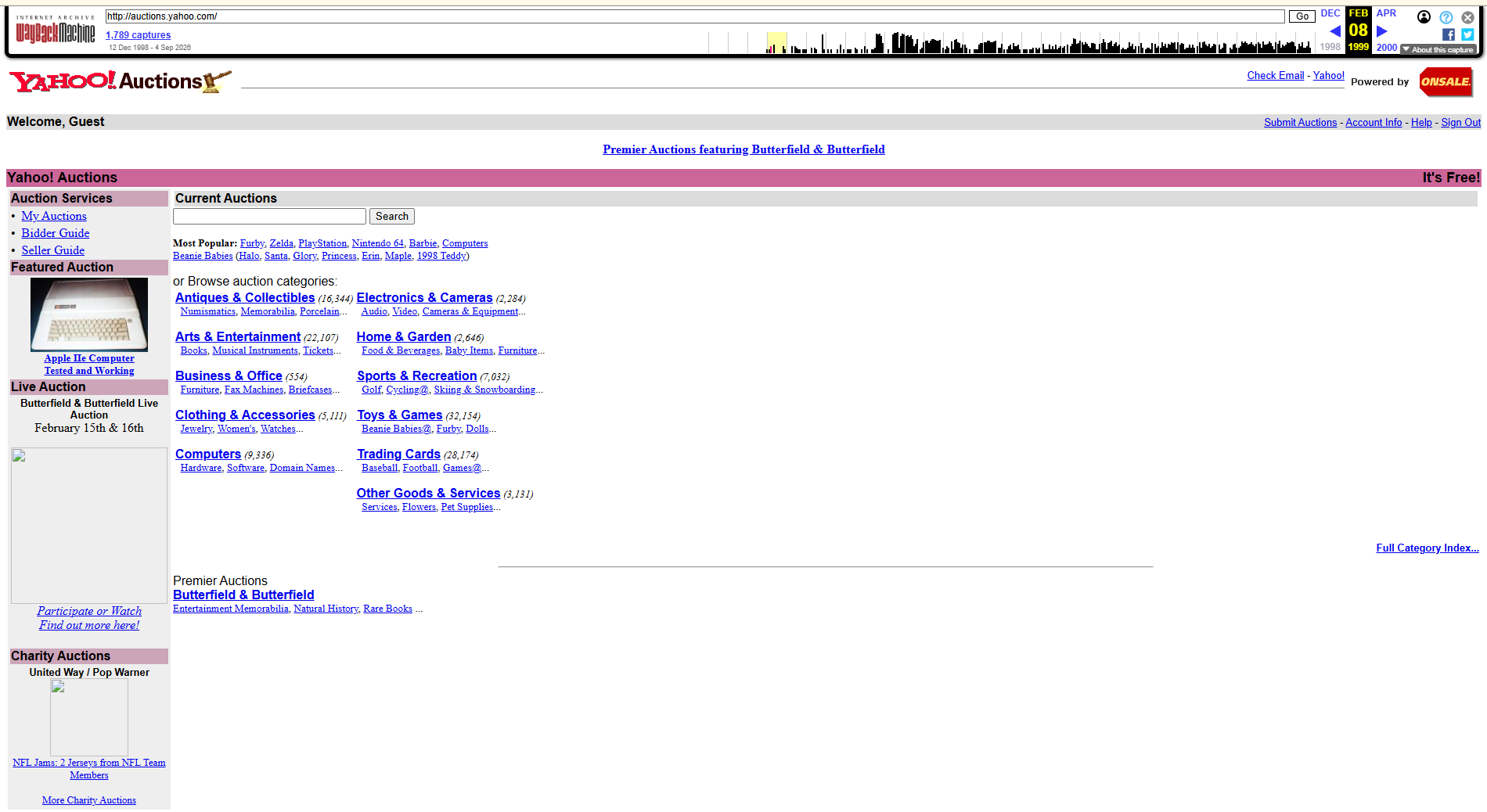The image size is (1487, 812).
Task: Open the Help link
Action: tap(1421, 123)
